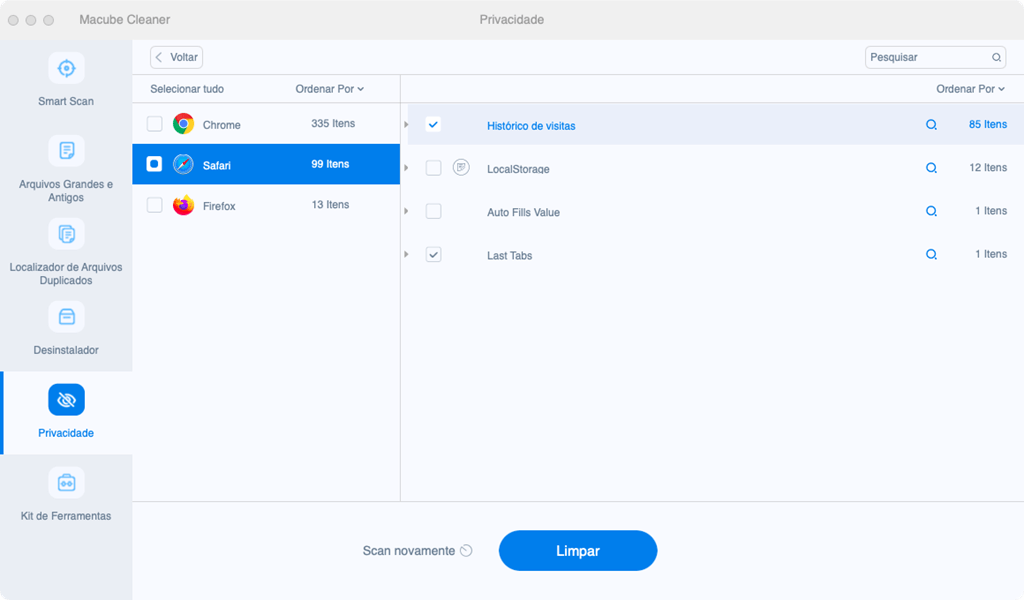This screenshot has height=600, width=1024.
Task: Click magnifier icon for LocalStorage row
Action: pyautogui.click(x=931, y=168)
